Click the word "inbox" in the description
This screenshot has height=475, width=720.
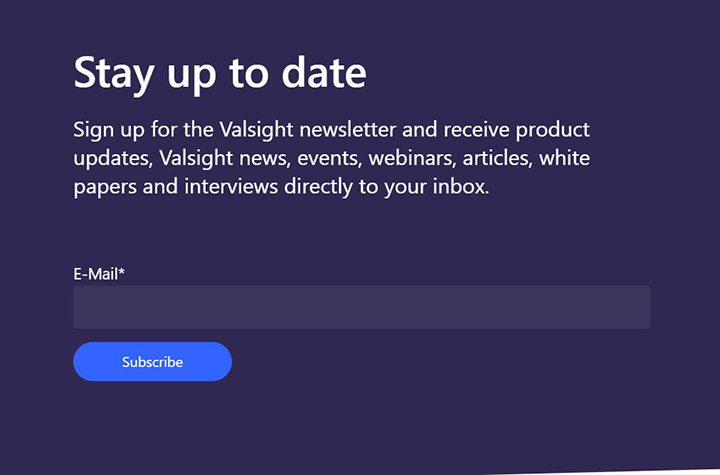[x=459, y=187]
